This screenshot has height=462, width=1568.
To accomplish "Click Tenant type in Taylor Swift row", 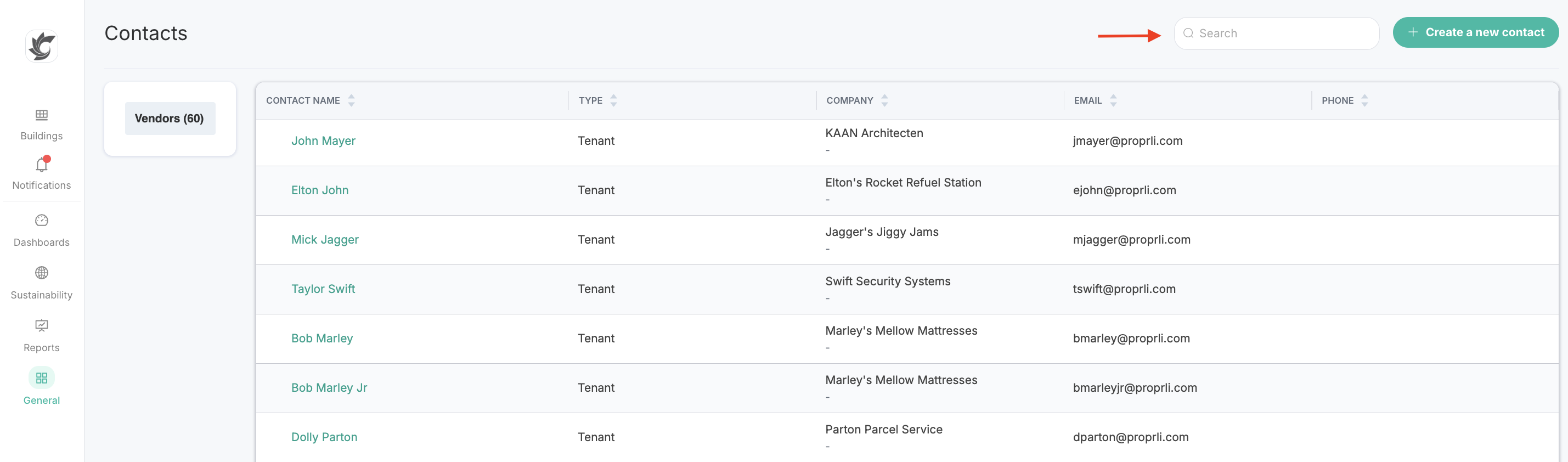I will click(x=596, y=289).
